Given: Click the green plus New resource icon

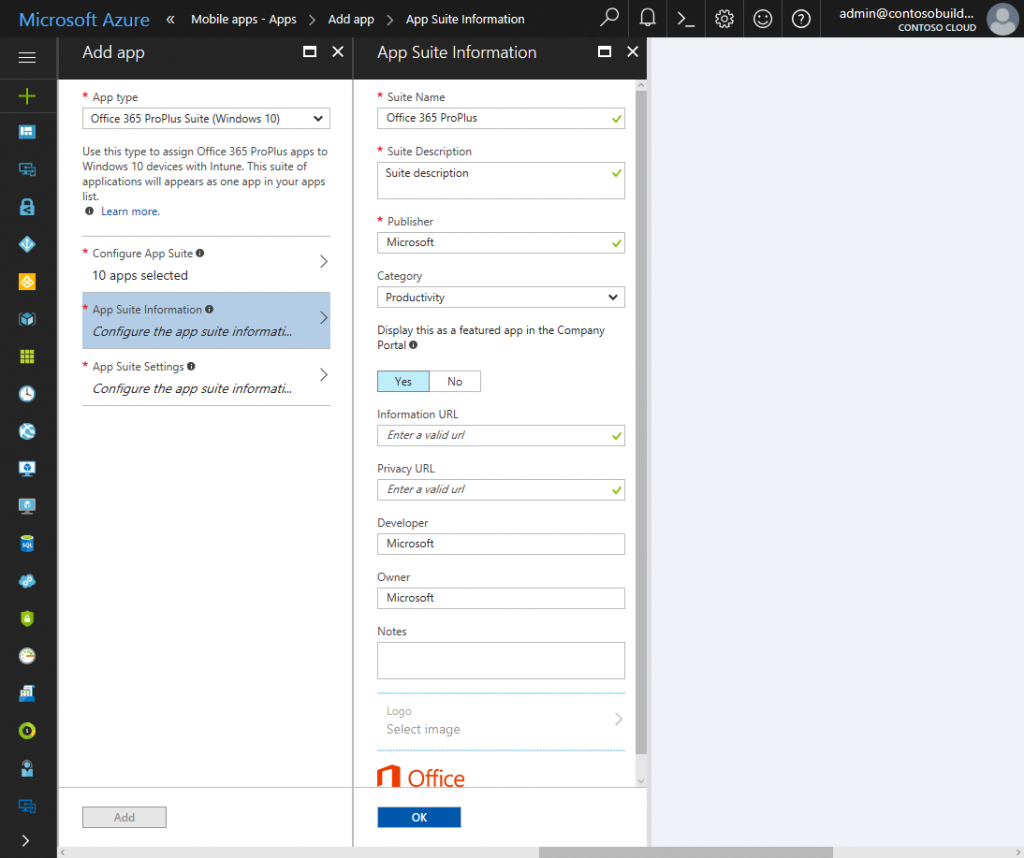Looking at the screenshot, I should coord(27,97).
